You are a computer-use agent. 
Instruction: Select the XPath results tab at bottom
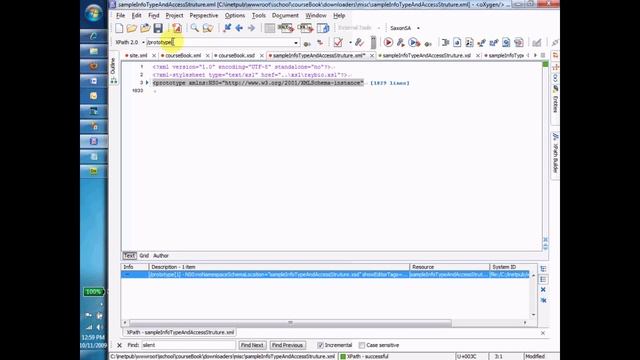pos(180,333)
